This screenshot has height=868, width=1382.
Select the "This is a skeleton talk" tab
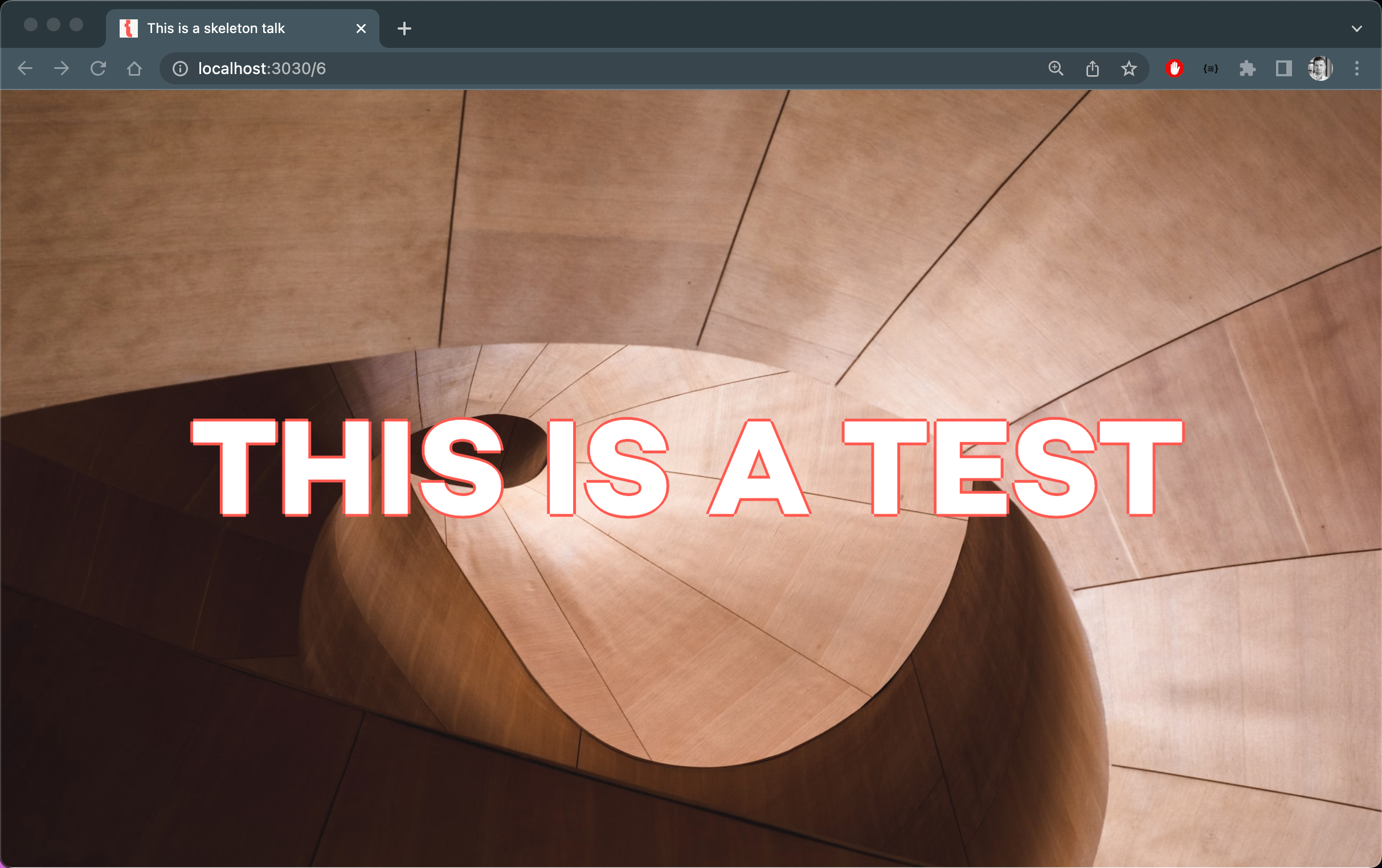216,28
